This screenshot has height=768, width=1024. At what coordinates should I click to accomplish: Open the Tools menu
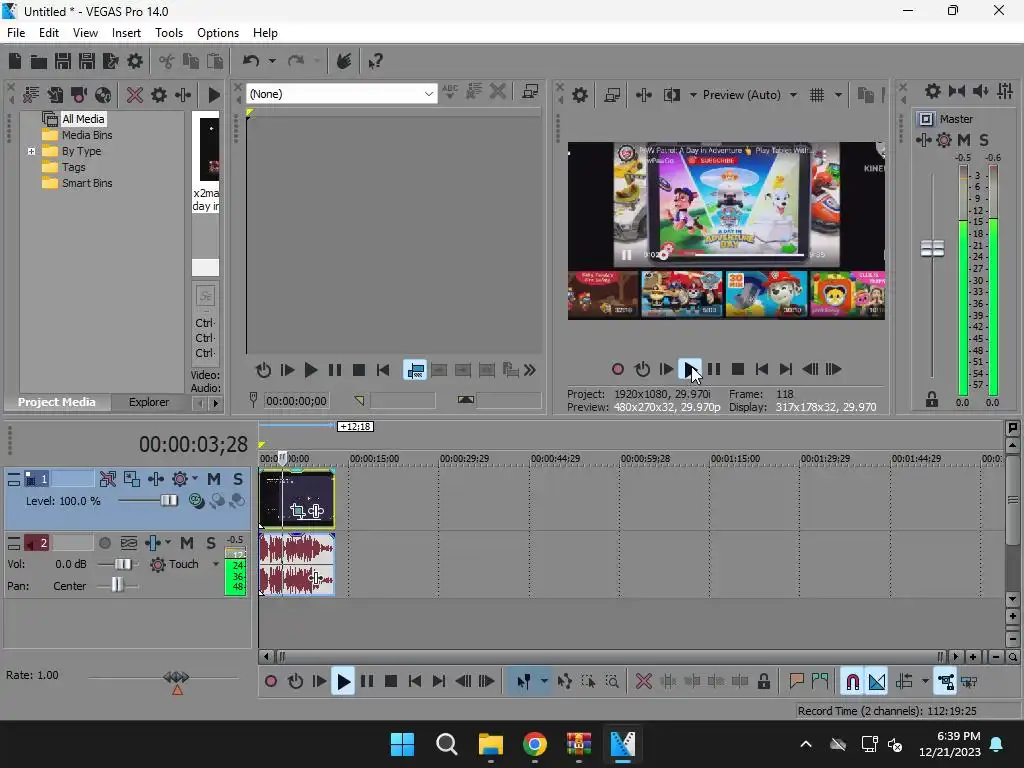coord(168,33)
